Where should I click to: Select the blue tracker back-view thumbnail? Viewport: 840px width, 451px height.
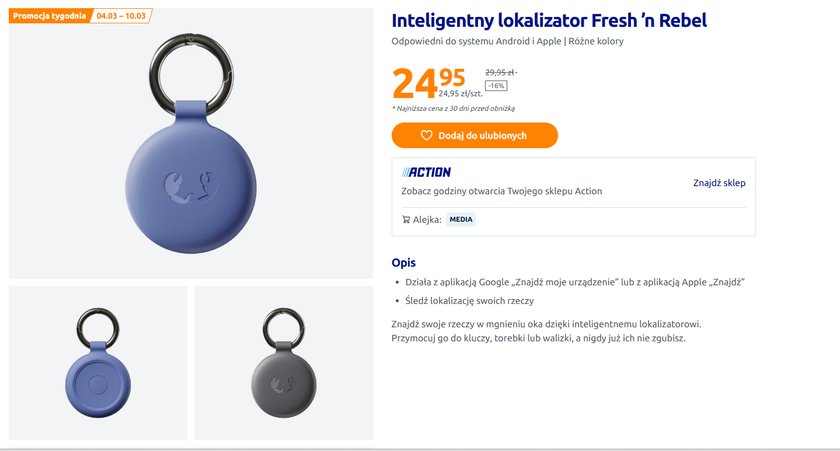pos(98,363)
